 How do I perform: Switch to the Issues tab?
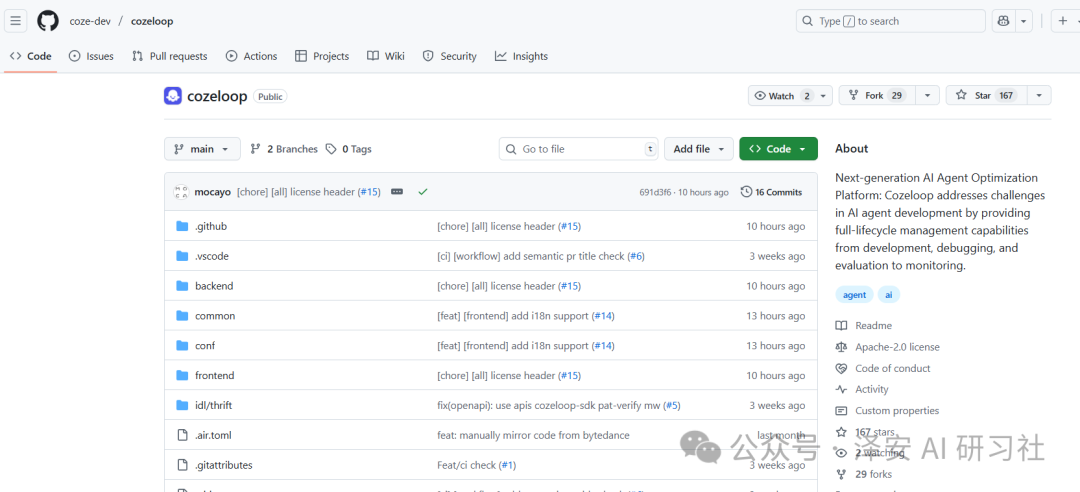[x=92, y=57]
